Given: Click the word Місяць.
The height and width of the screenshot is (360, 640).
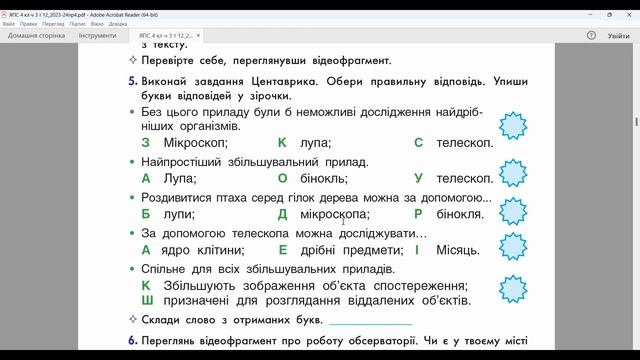Looking at the screenshot, I should [x=458, y=250].
